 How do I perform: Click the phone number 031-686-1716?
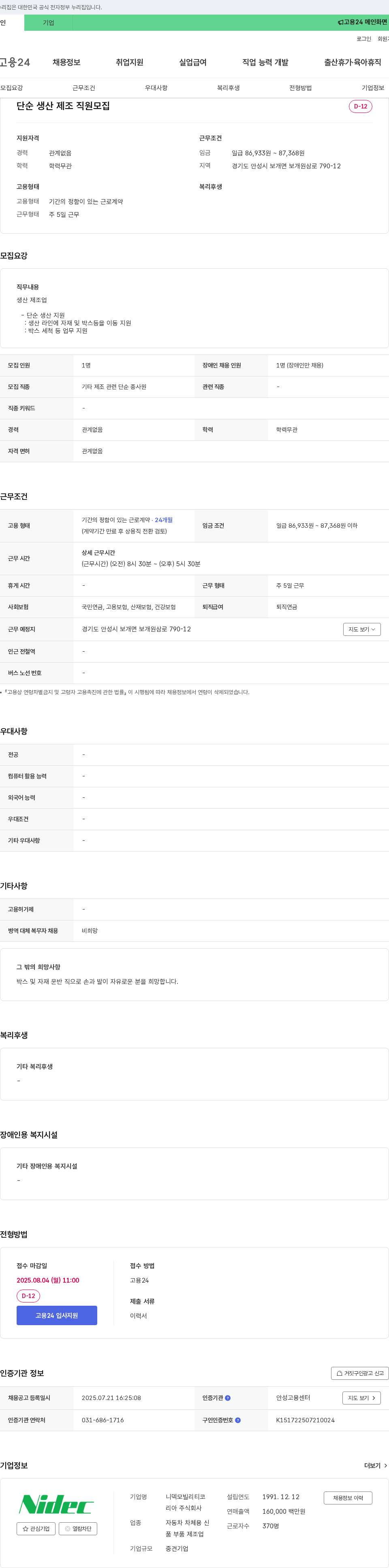pyautogui.click(x=103, y=1420)
